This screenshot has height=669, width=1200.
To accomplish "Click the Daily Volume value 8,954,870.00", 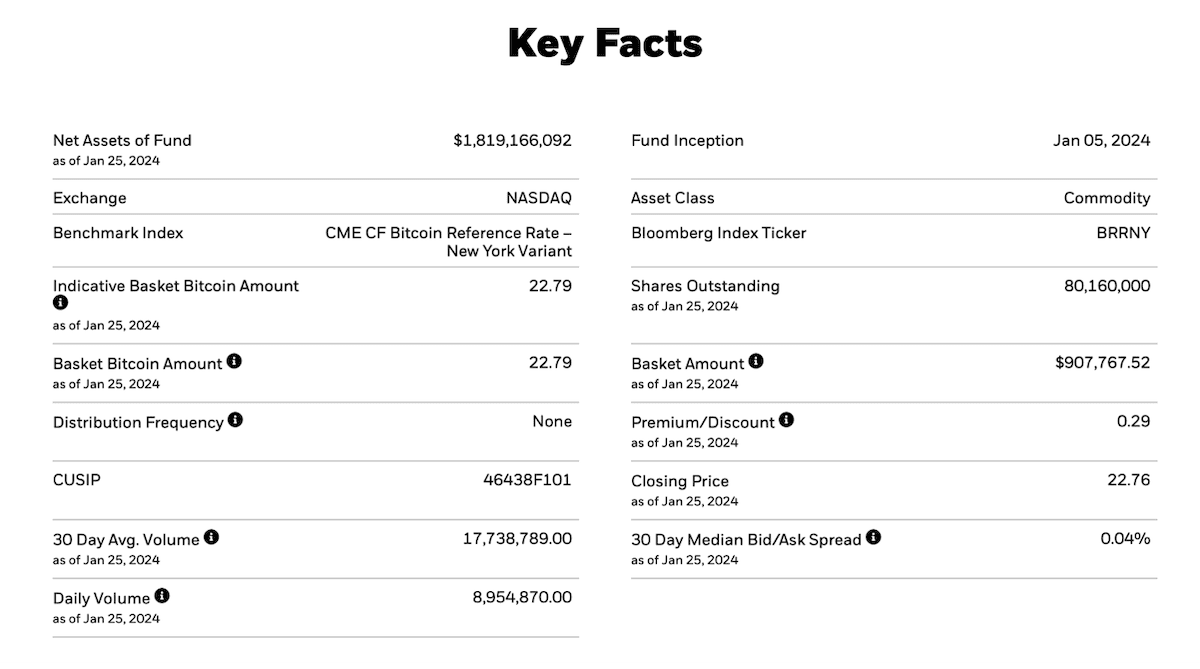I will click(522, 597).
